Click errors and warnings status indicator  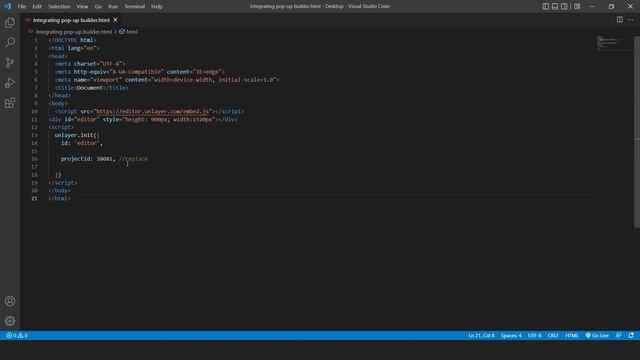click(x=17, y=336)
